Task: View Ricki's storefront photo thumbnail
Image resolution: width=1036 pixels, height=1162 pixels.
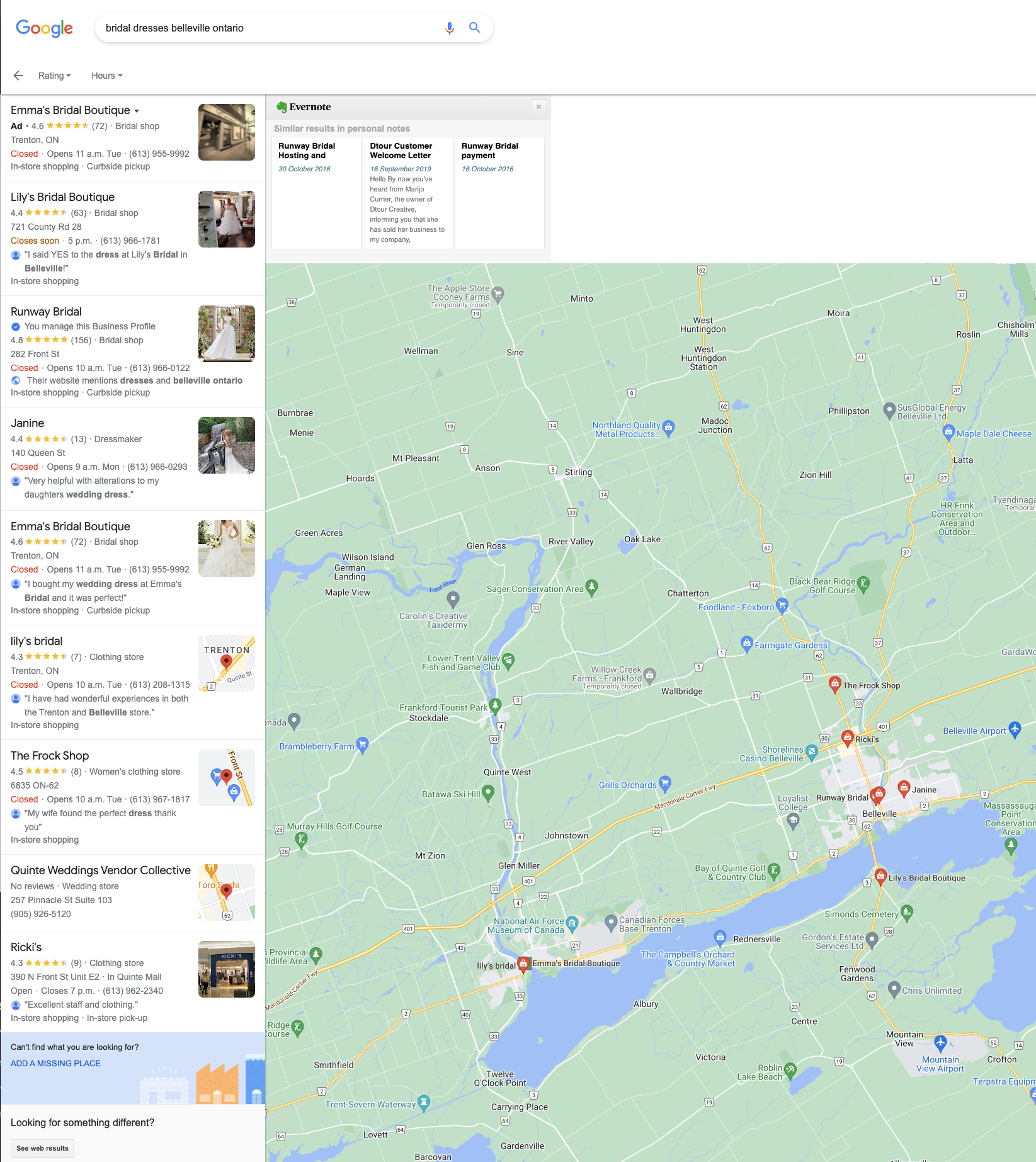Action: click(x=227, y=969)
